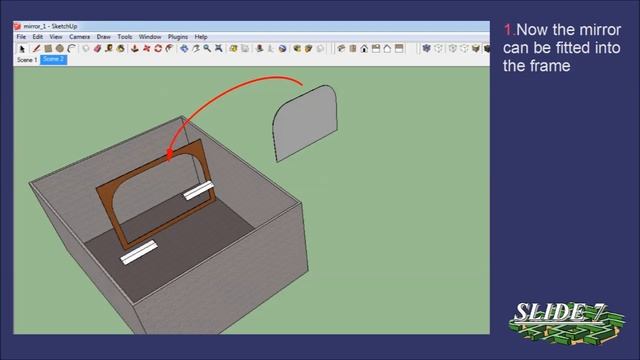Viewport: 640px width, 360px height.
Task: Click the front white support strip
Action: coord(139,252)
